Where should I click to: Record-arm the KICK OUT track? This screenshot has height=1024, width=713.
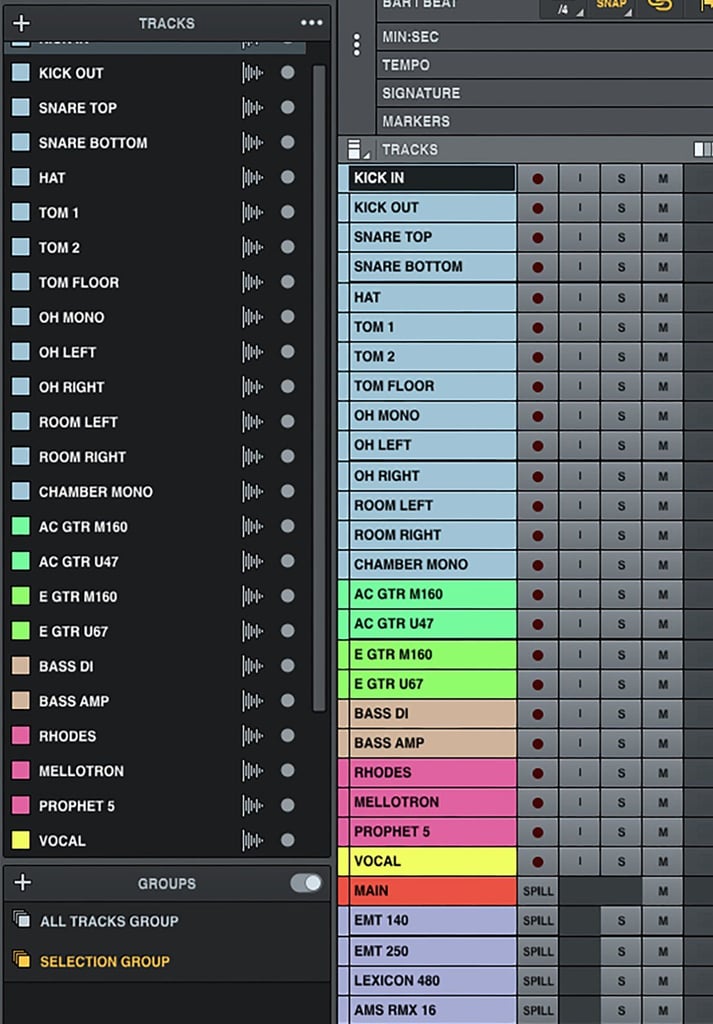pos(537,208)
